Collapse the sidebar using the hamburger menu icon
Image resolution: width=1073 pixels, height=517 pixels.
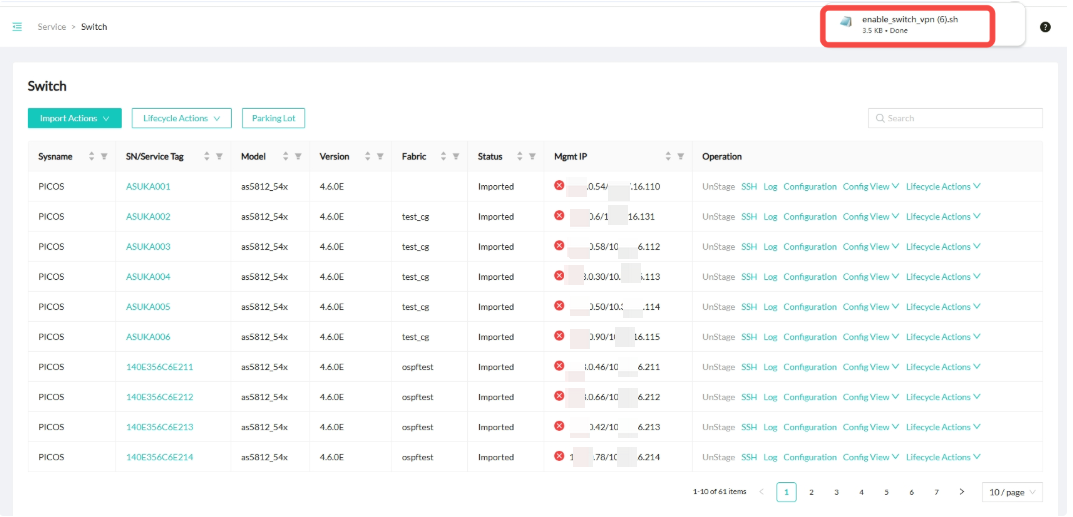[17, 27]
